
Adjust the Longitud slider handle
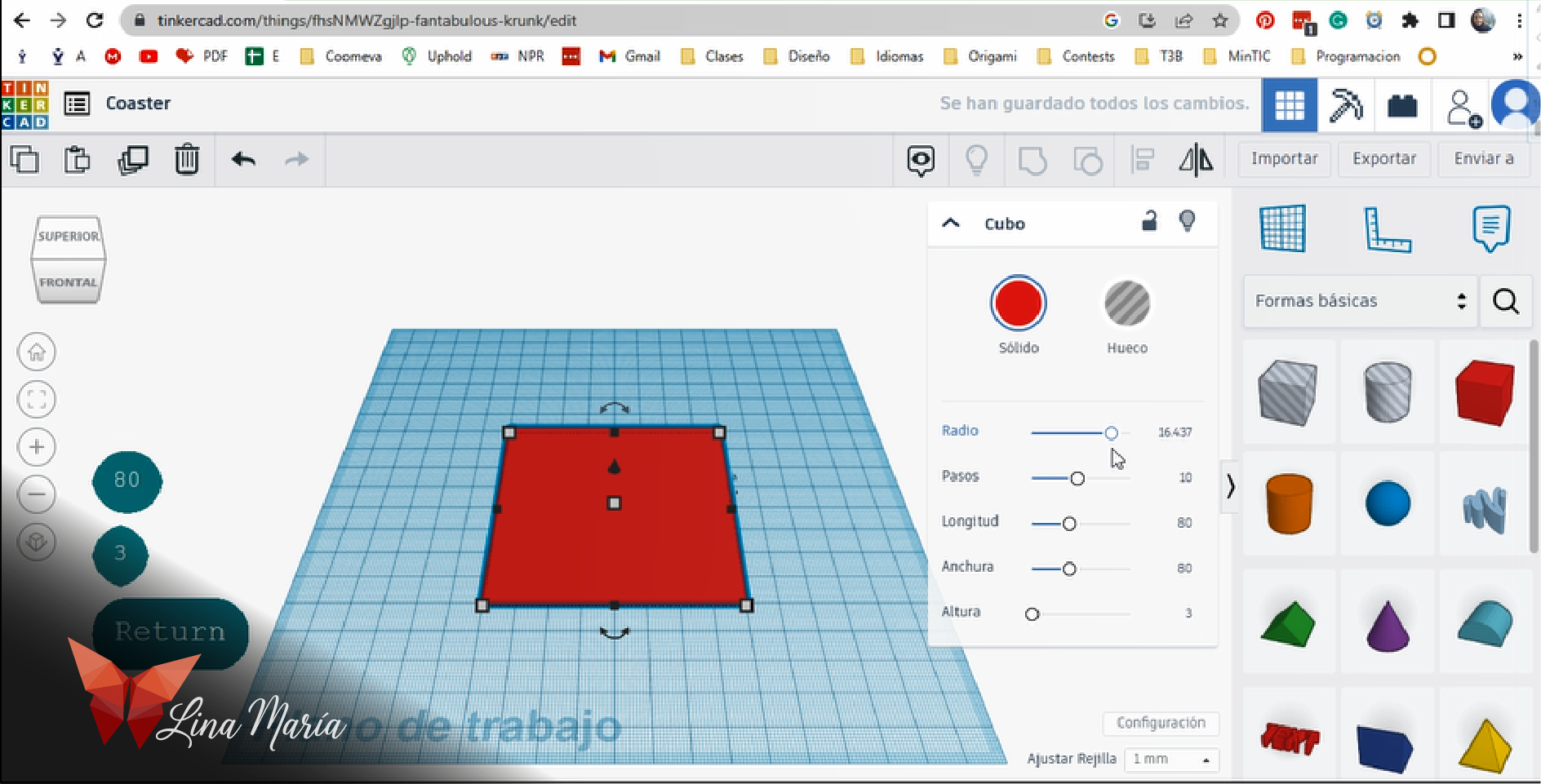1069,524
